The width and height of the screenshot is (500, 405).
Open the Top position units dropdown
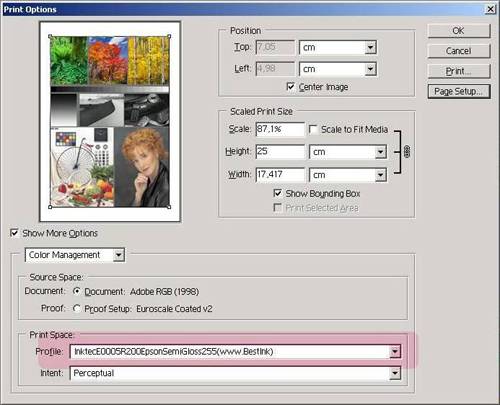(x=338, y=47)
